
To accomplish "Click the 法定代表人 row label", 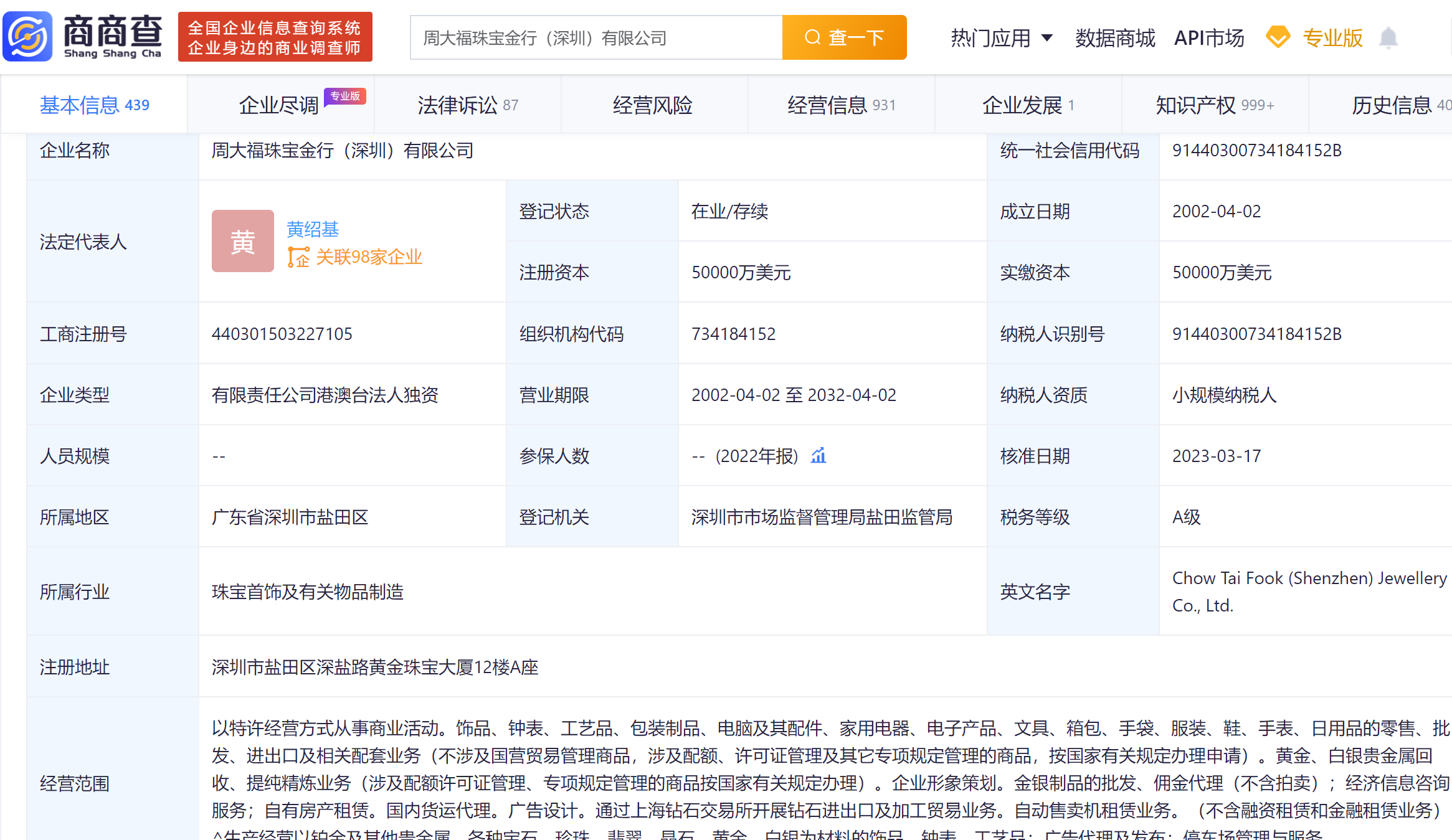I will (83, 242).
